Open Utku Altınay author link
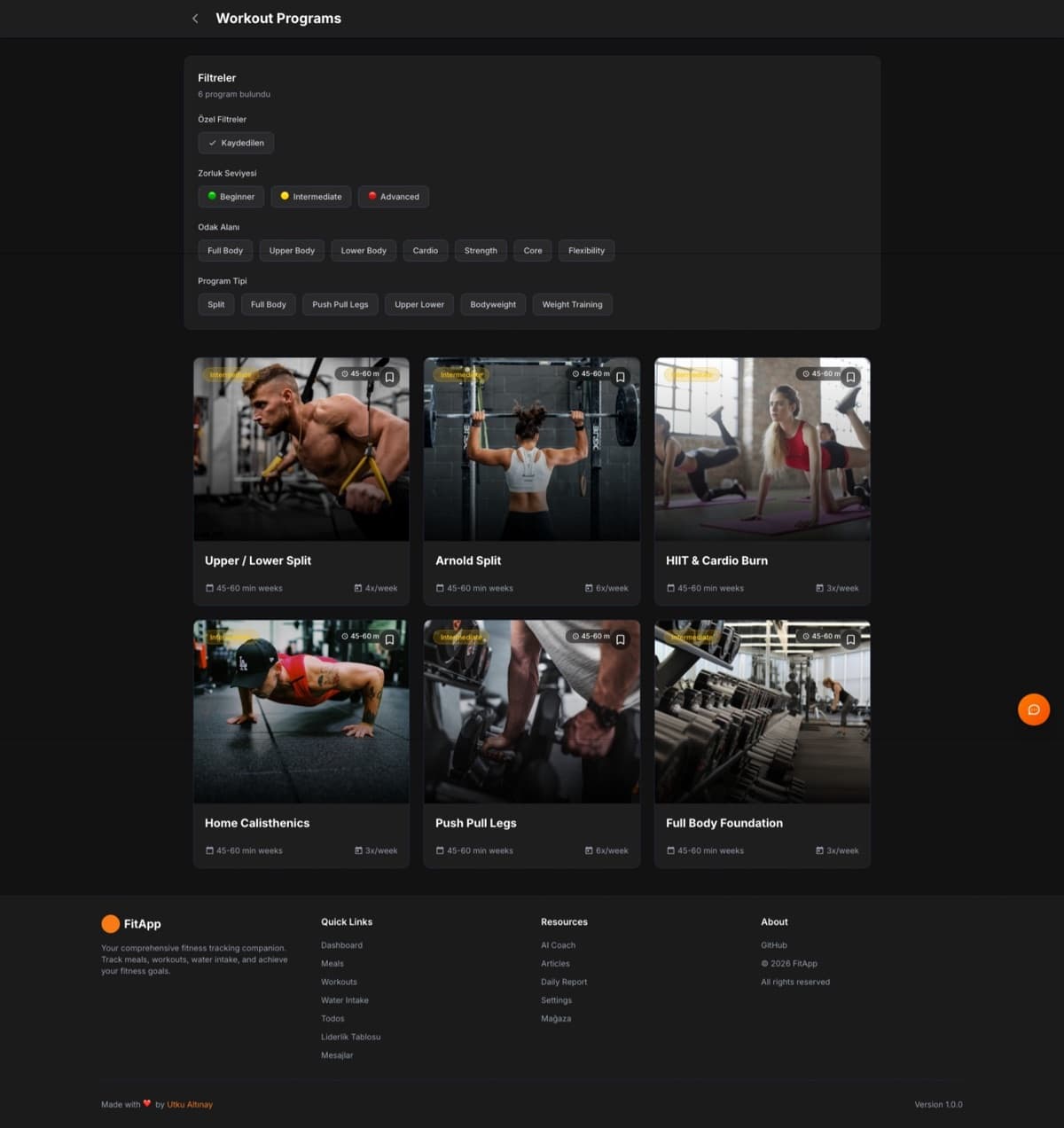This screenshot has width=1064, height=1128. click(190, 1105)
